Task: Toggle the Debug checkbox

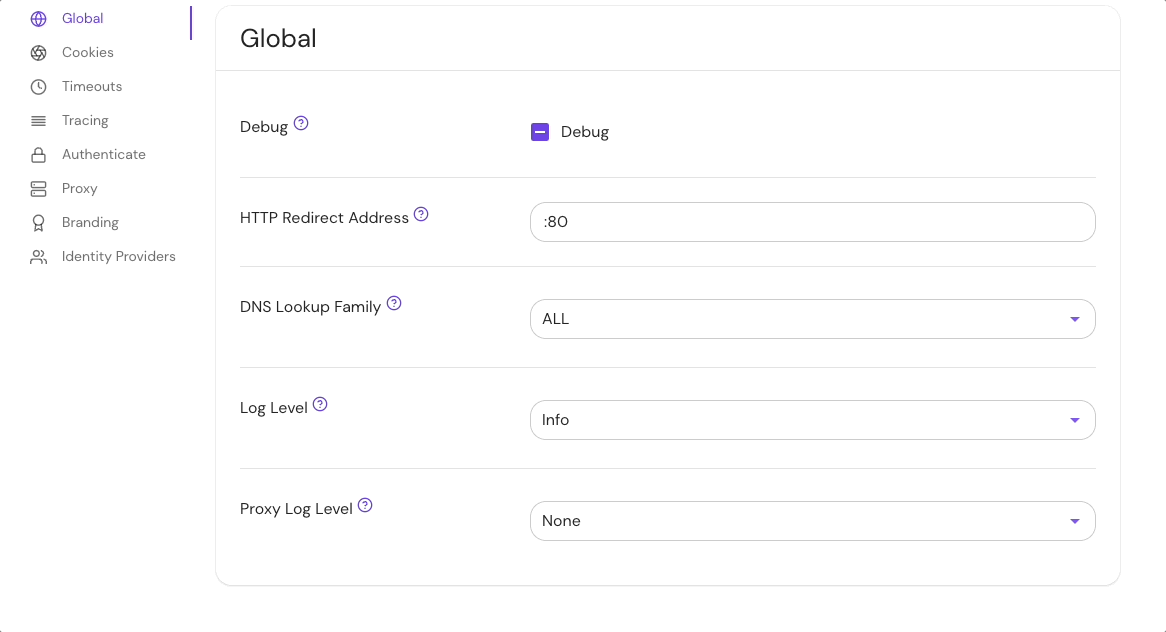Action: coord(540,132)
